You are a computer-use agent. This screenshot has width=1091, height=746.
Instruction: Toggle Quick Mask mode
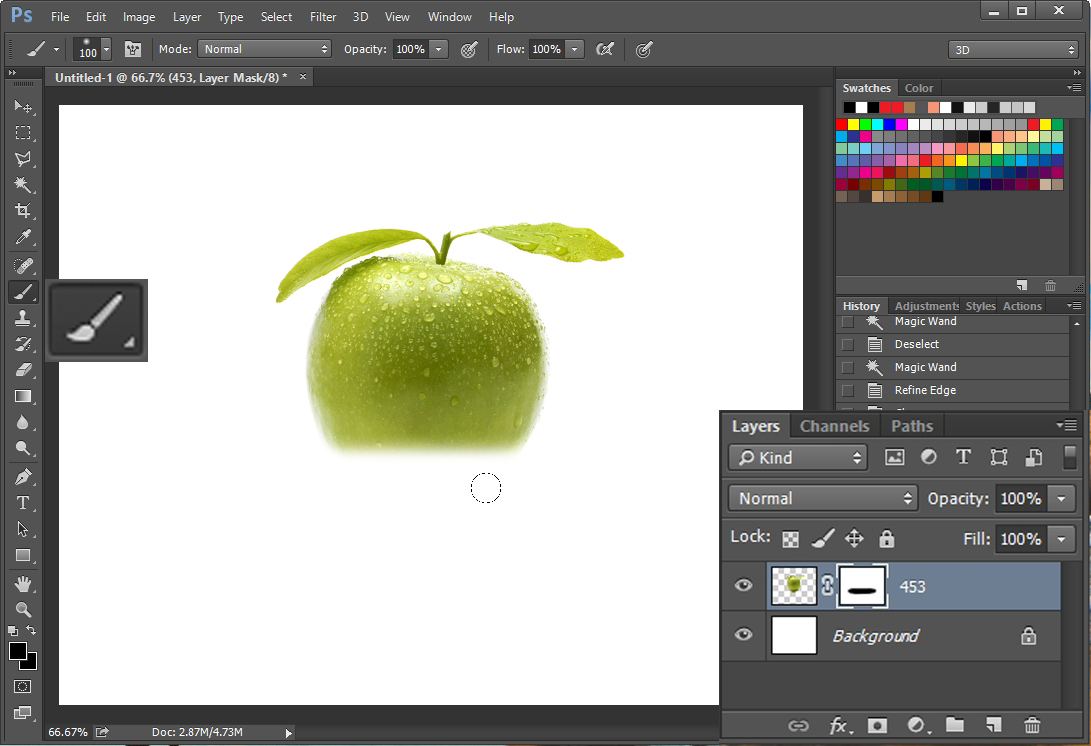point(22,687)
